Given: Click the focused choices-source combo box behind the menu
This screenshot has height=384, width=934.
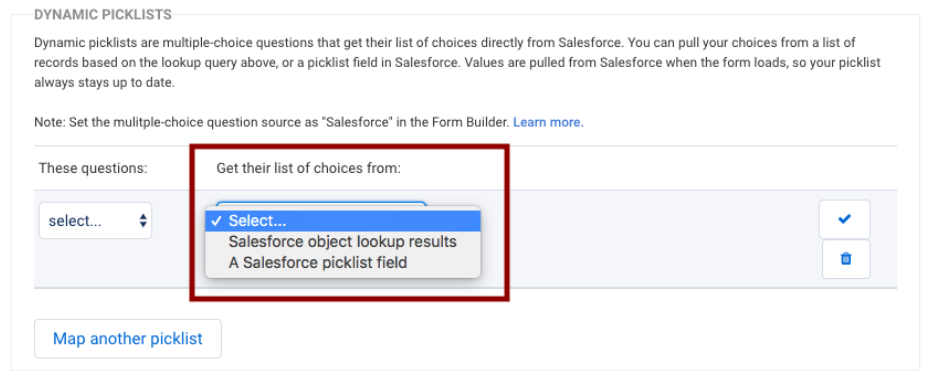Looking at the screenshot, I should point(321,204).
